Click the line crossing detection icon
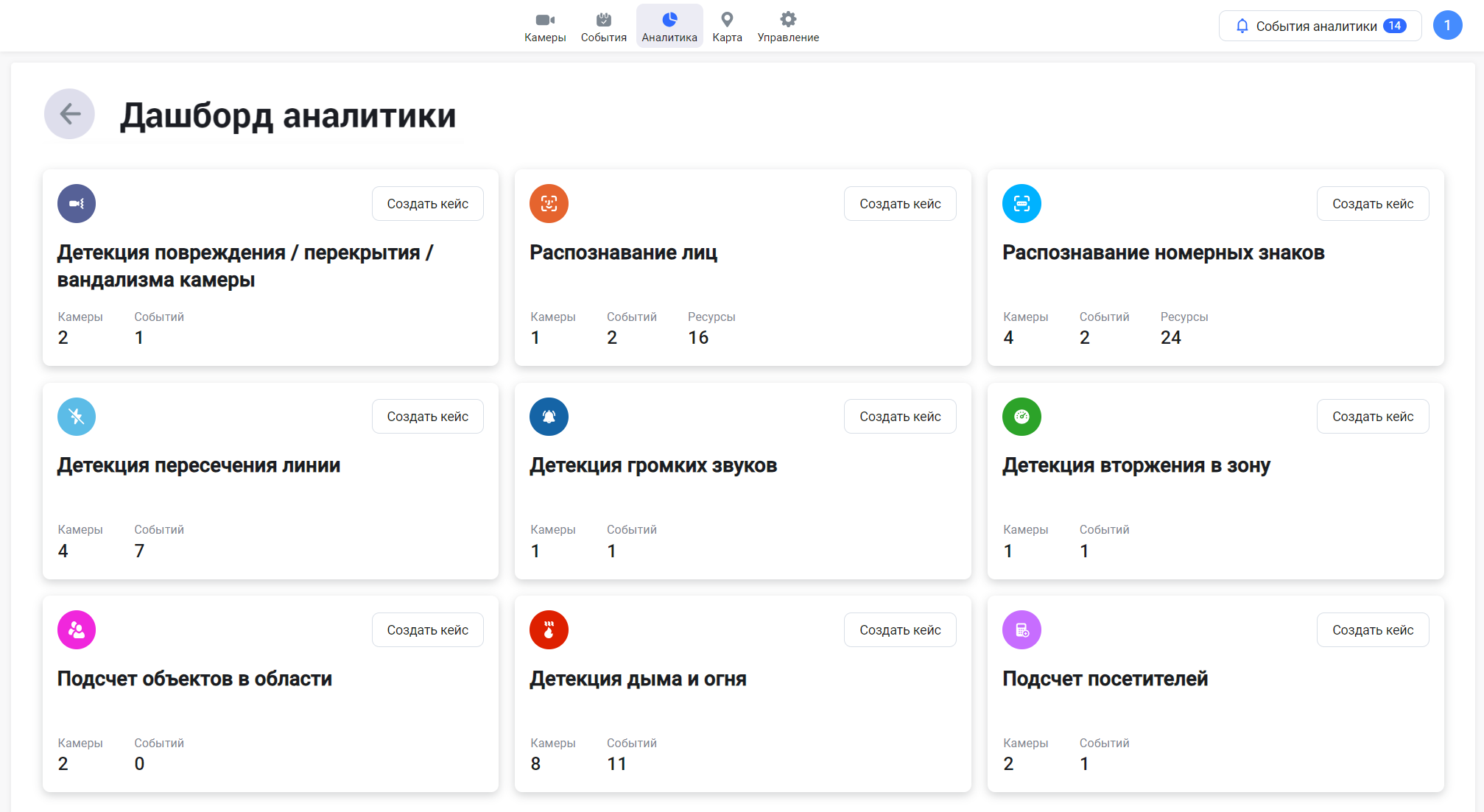The width and height of the screenshot is (1484, 812). coord(77,417)
